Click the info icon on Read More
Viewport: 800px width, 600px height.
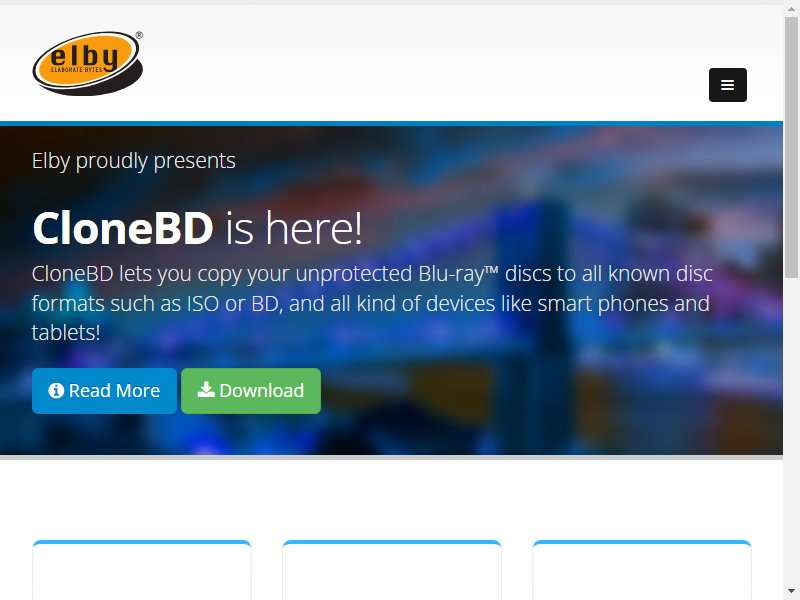(x=56, y=390)
